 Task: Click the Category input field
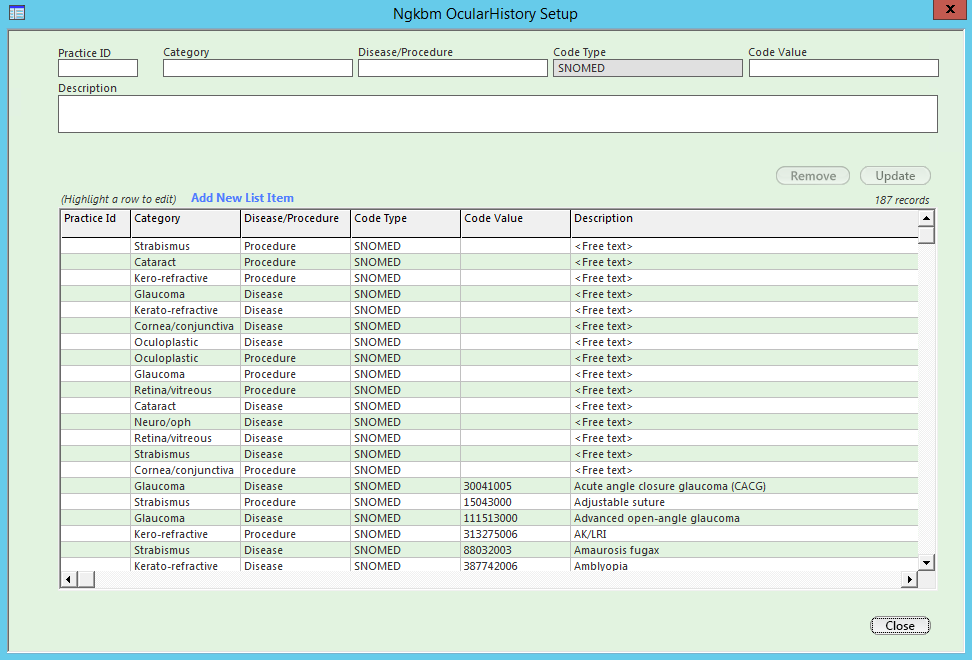(x=258, y=68)
